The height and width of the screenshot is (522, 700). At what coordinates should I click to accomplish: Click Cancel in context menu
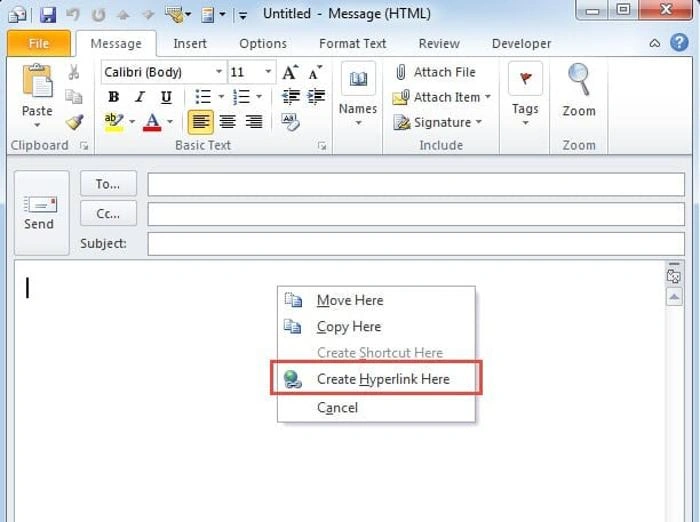tap(376, 407)
